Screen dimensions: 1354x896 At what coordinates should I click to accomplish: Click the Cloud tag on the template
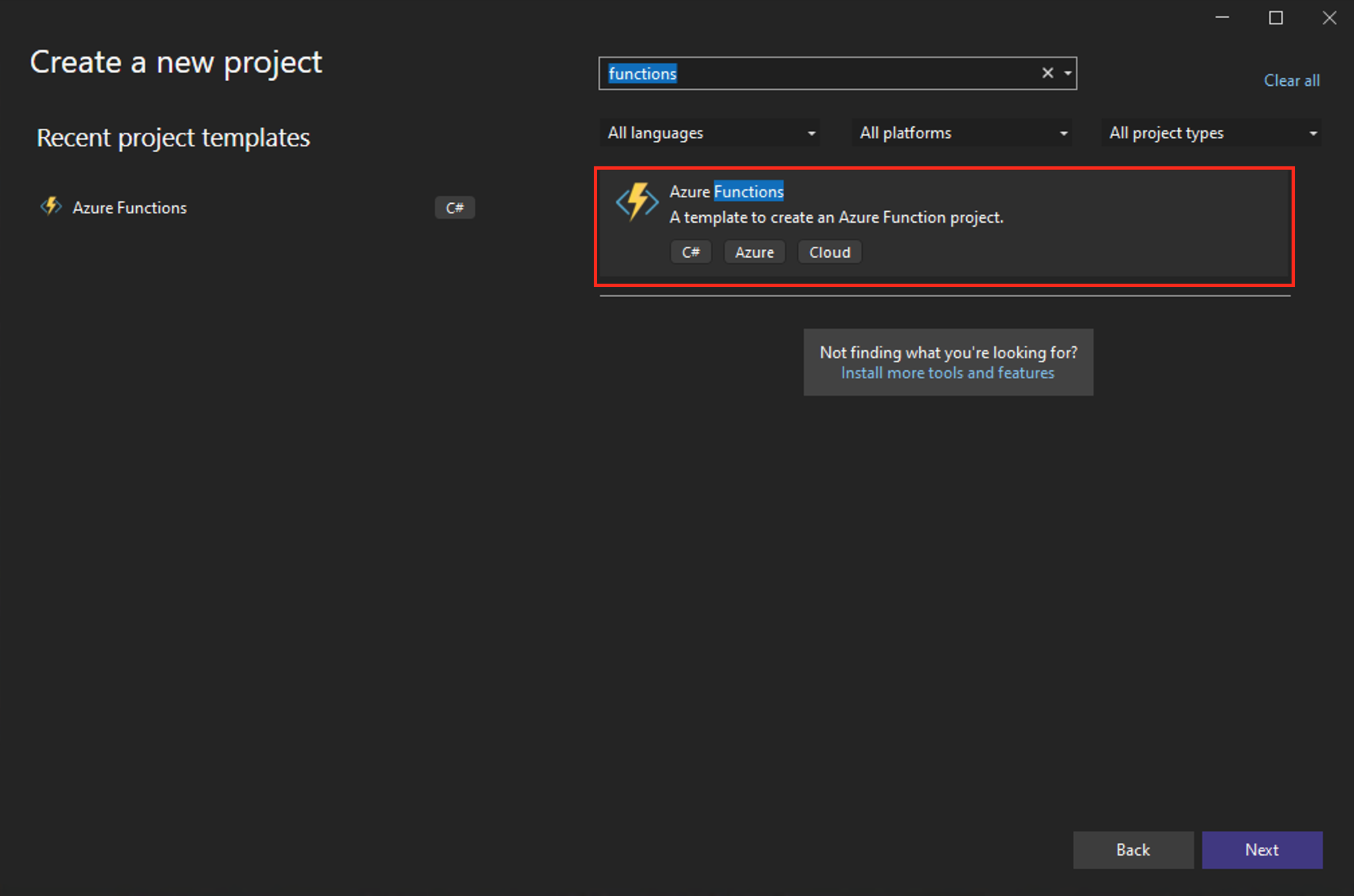click(x=829, y=251)
